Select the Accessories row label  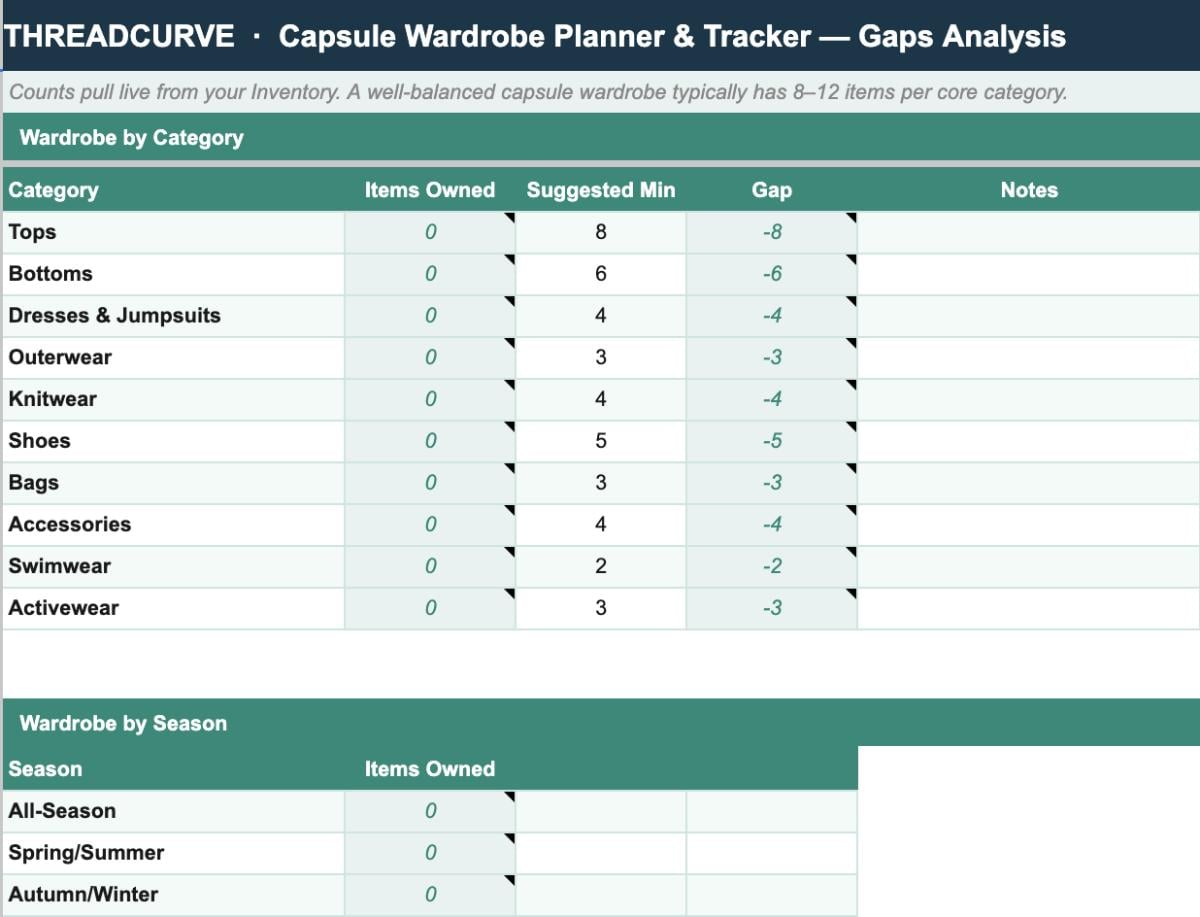point(68,524)
